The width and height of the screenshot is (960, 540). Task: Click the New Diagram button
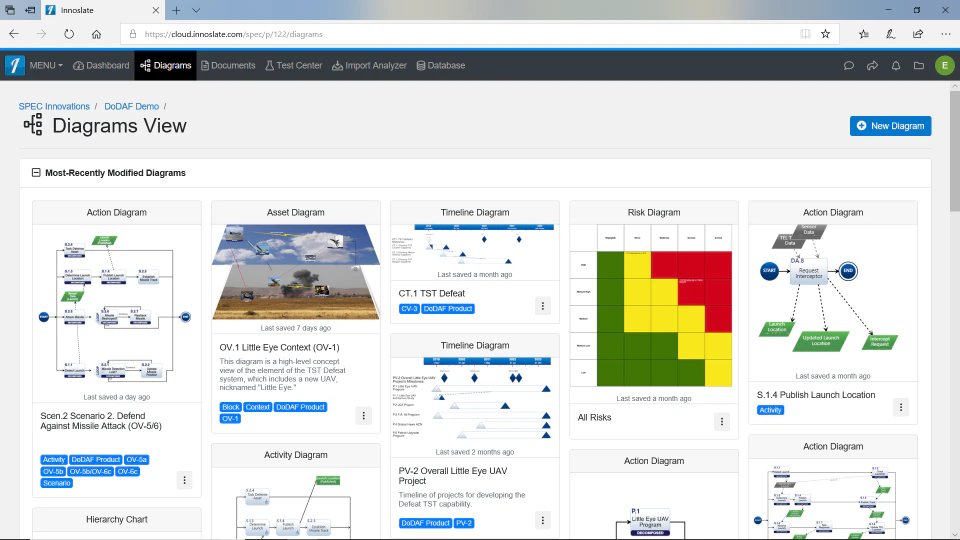pyautogui.click(x=890, y=126)
